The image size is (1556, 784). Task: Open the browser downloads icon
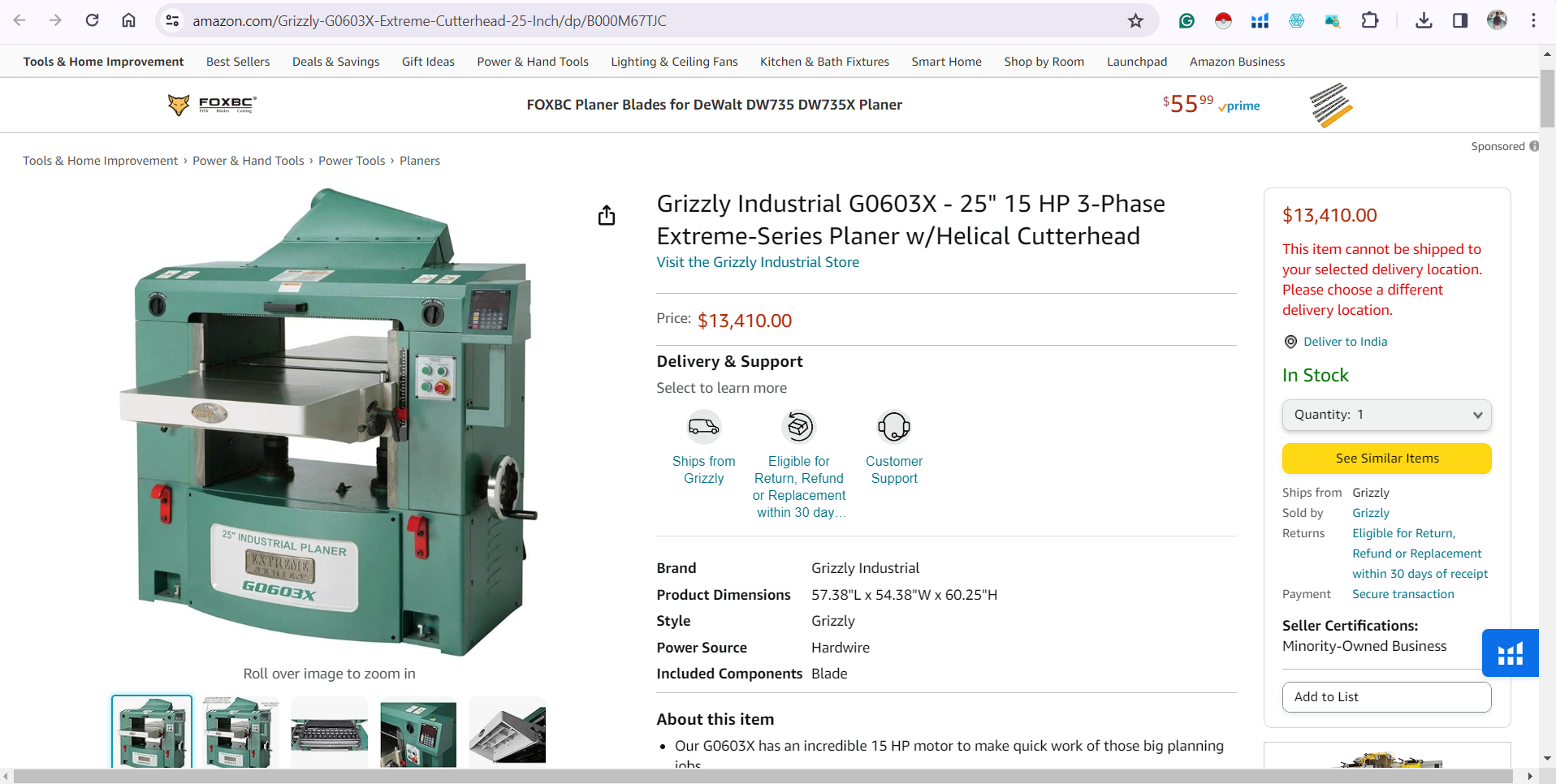(1424, 20)
